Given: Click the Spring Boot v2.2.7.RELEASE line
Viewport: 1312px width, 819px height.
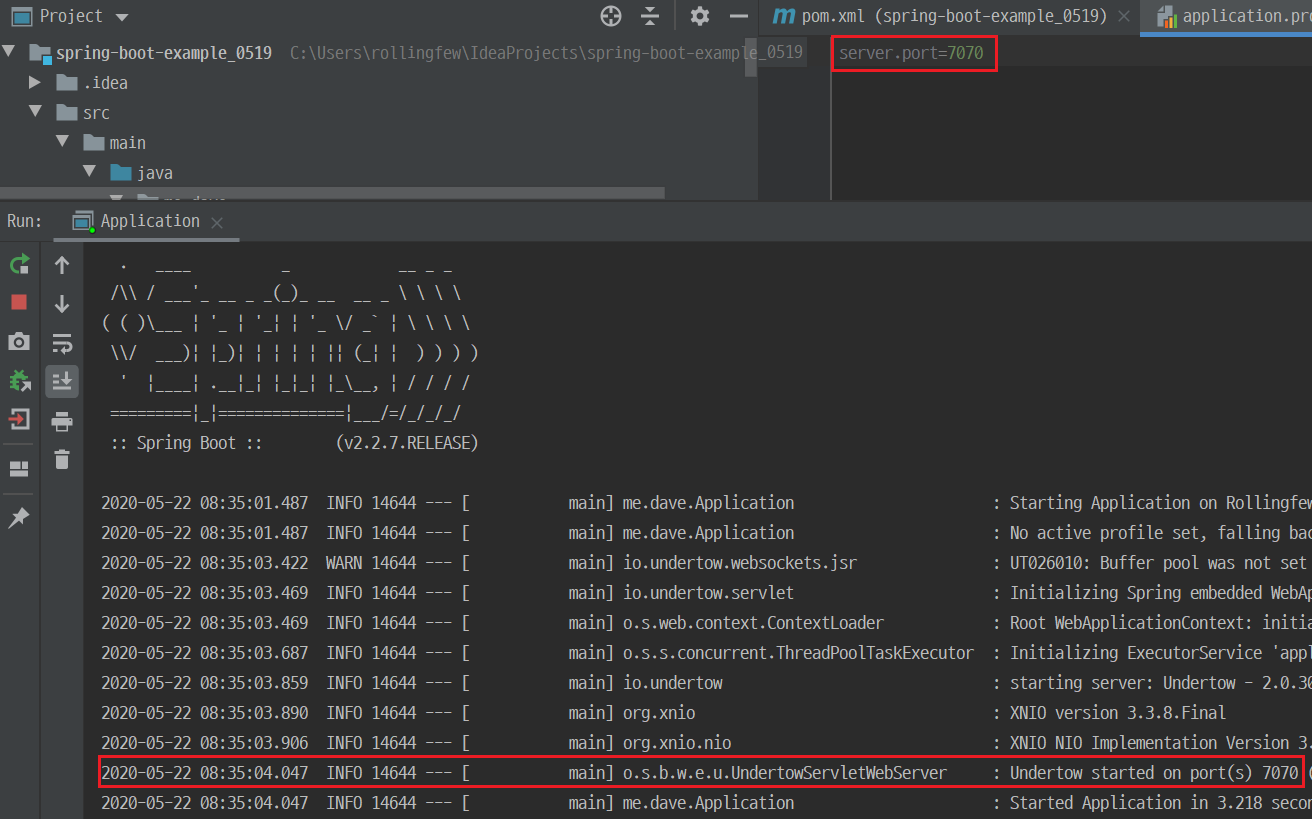Looking at the screenshot, I should (295, 443).
